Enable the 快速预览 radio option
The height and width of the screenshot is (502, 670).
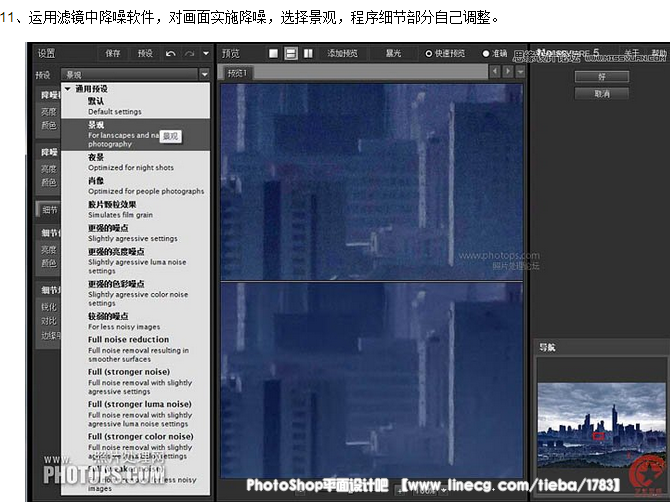[445, 53]
